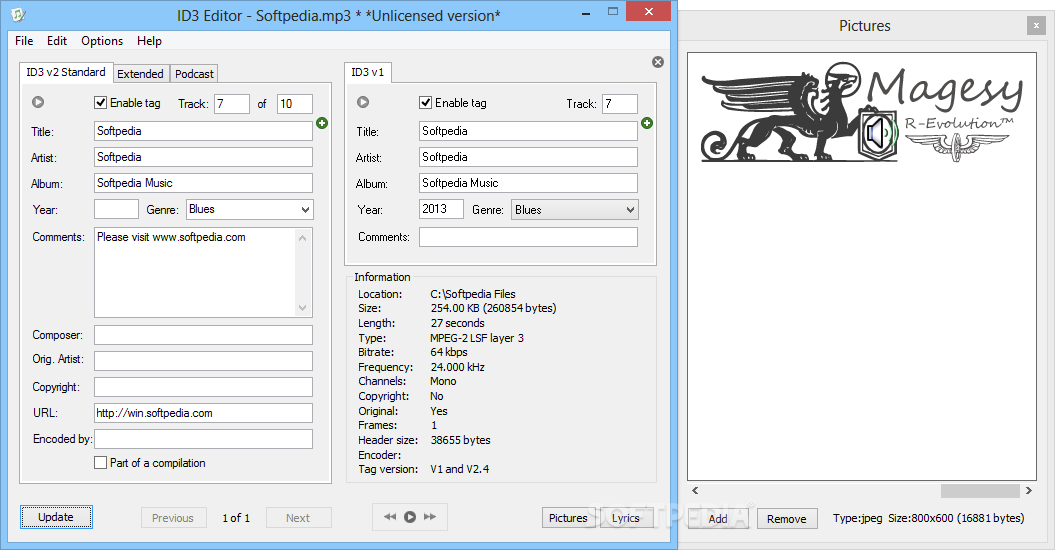Open the Help menu
Viewport: 1055px width, 550px height.
(x=149, y=40)
